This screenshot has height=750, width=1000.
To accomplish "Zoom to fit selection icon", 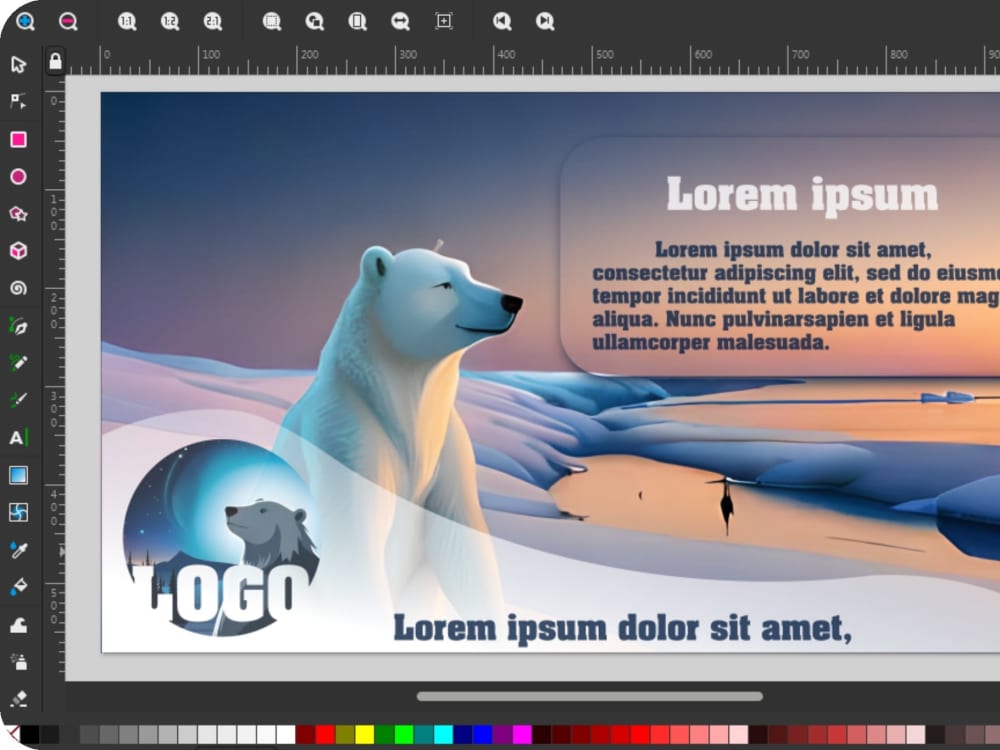I will (x=272, y=22).
